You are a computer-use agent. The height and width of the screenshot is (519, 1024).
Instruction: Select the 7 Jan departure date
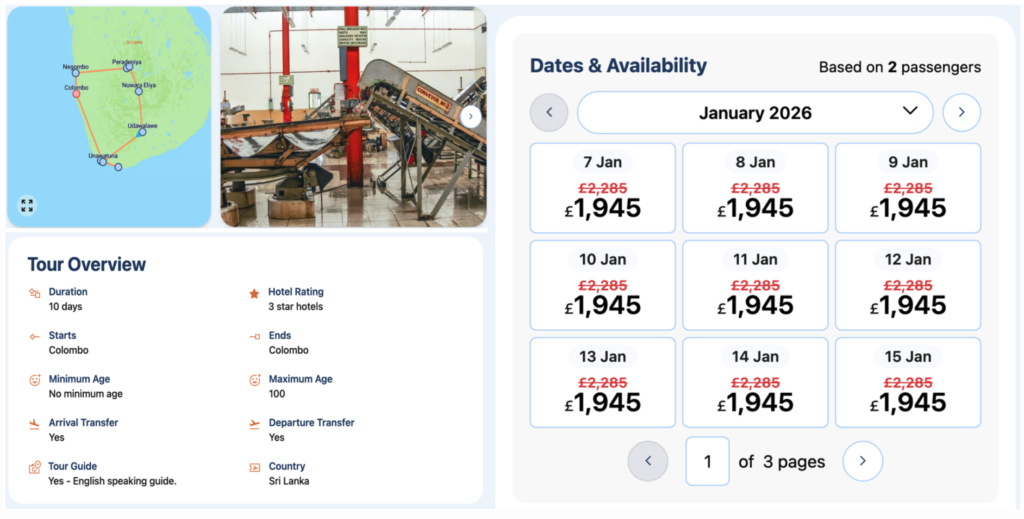tap(602, 188)
